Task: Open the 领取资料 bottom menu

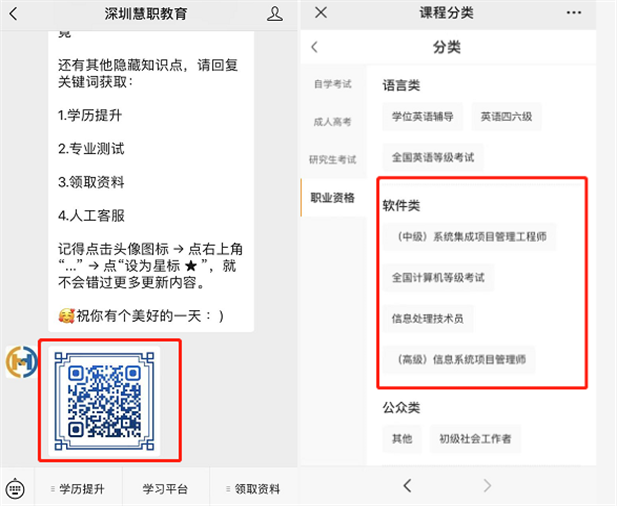Action: [254, 489]
